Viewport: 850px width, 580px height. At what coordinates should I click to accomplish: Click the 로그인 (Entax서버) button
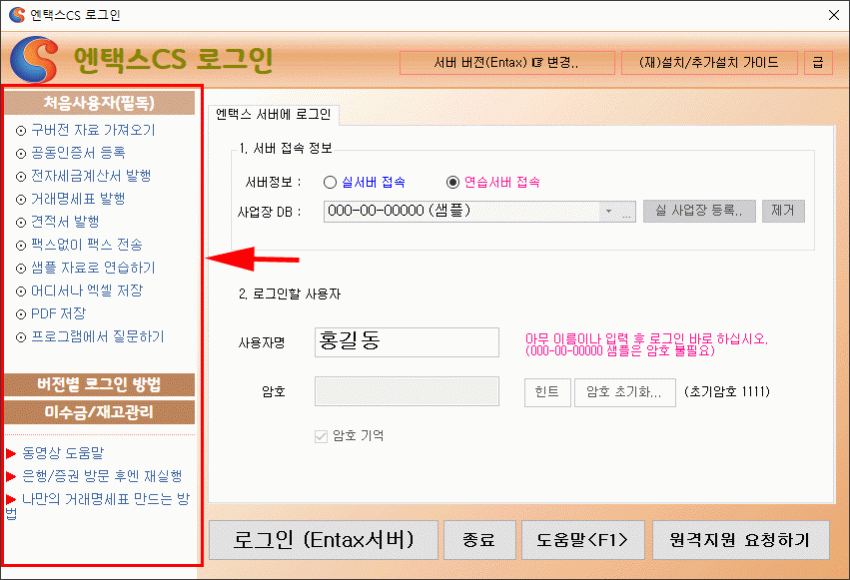(x=323, y=540)
